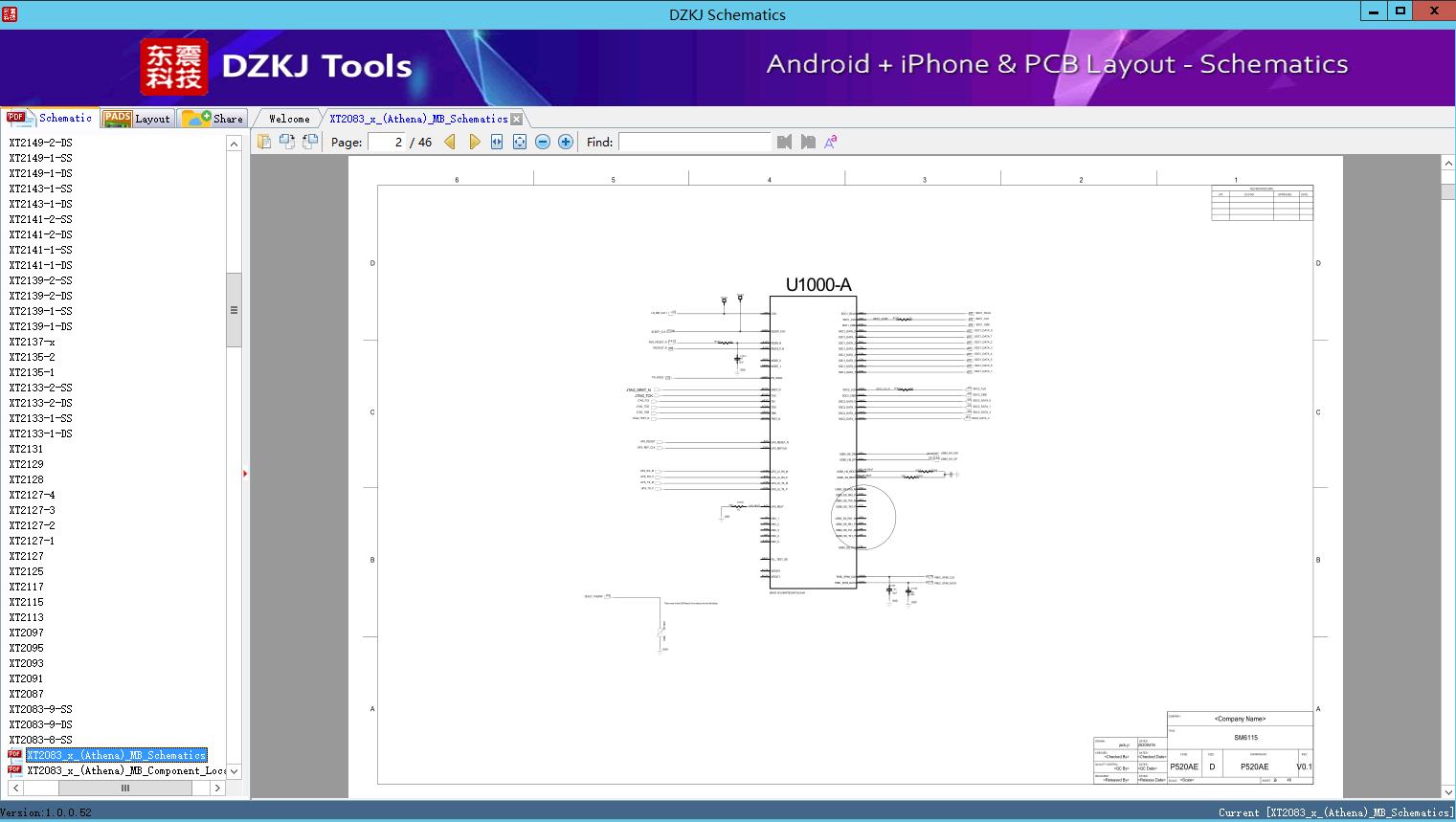1456x822 pixels.
Task: Click the list horizontal scrollbar thumb
Action: coord(125,788)
